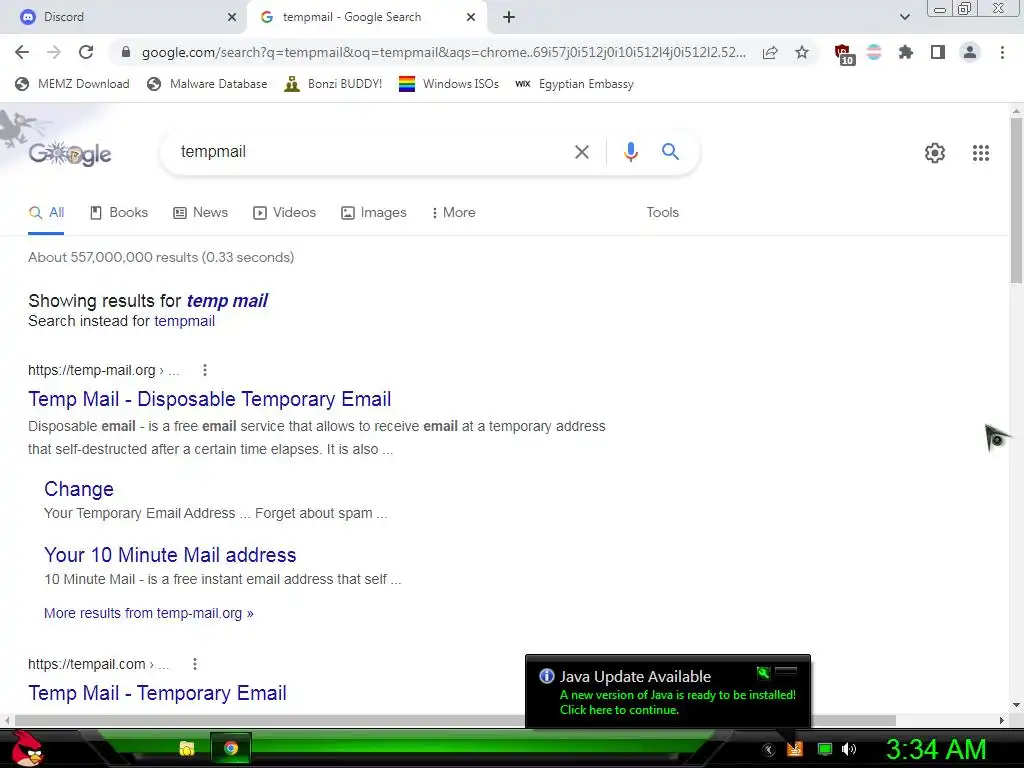Click the voice search microphone icon
This screenshot has height=768, width=1024.
tap(630, 152)
